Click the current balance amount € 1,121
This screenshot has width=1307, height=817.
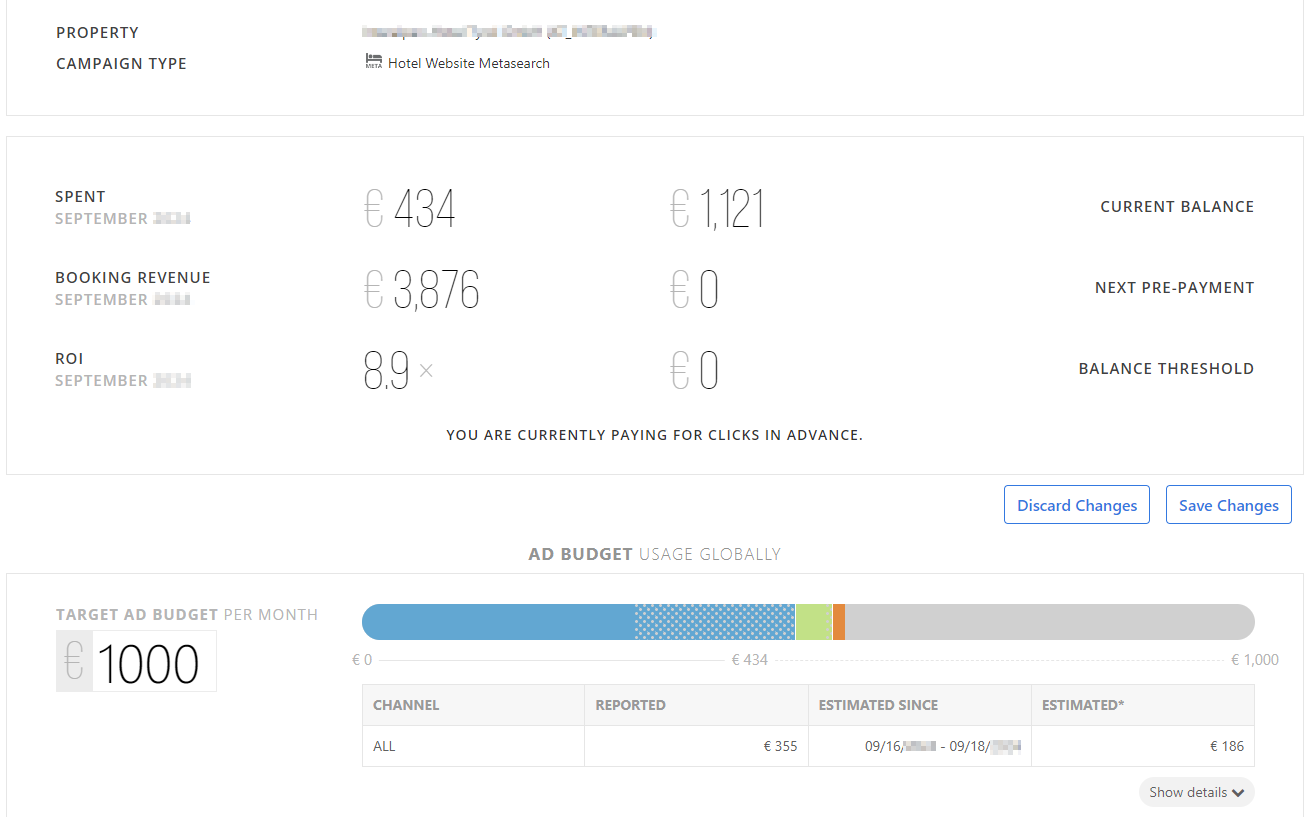click(x=717, y=209)
